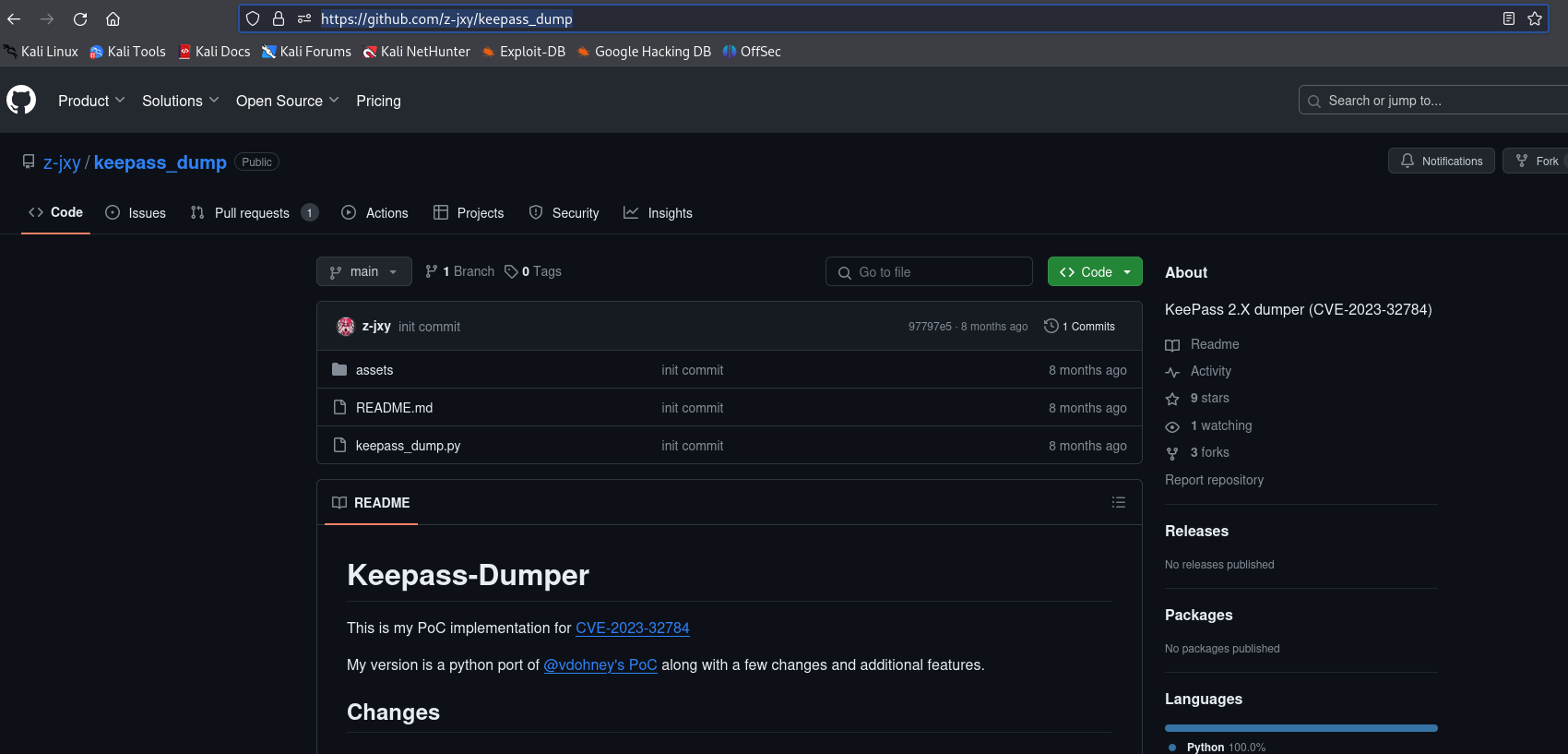The height and width of the screenshot is (754, 1568).
Task: Click the z-jxy avatar in commit row
Action: click(346, 326)
